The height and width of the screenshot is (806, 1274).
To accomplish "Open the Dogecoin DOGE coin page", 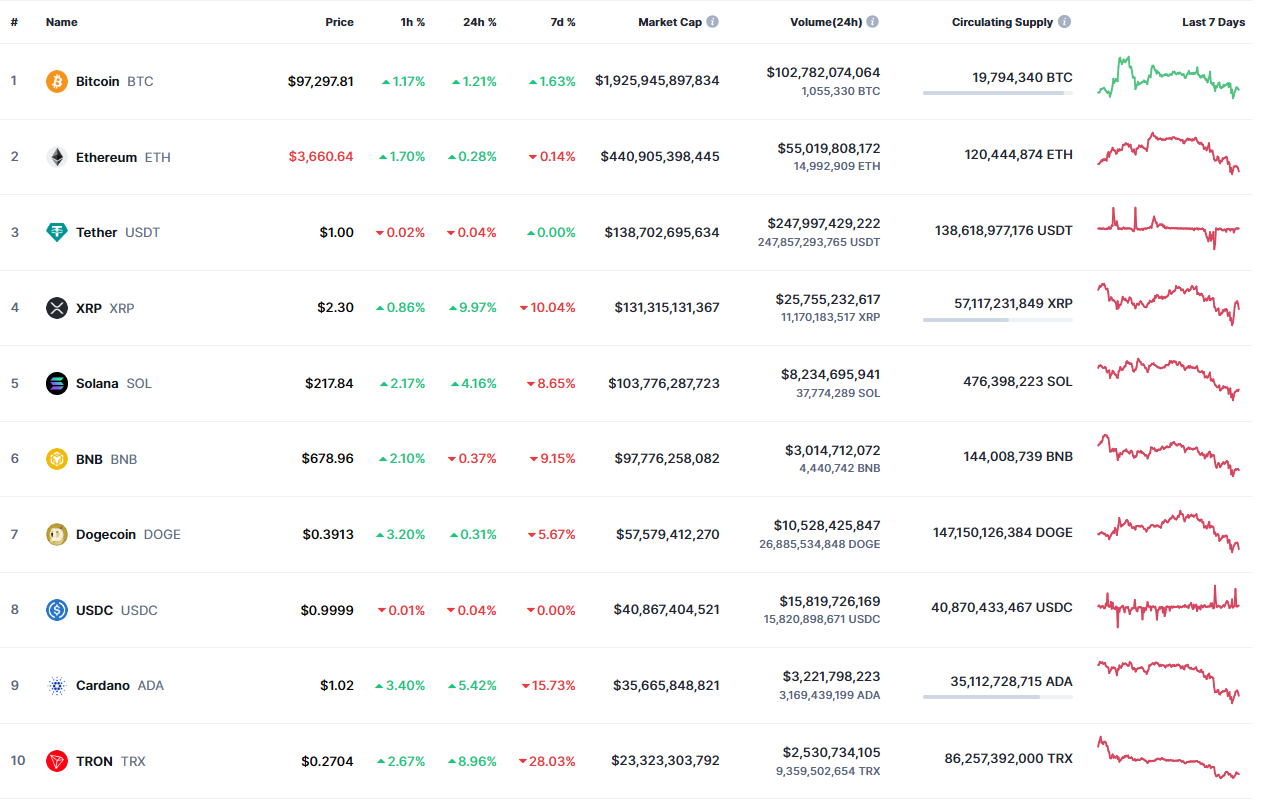I will [128, 534].
